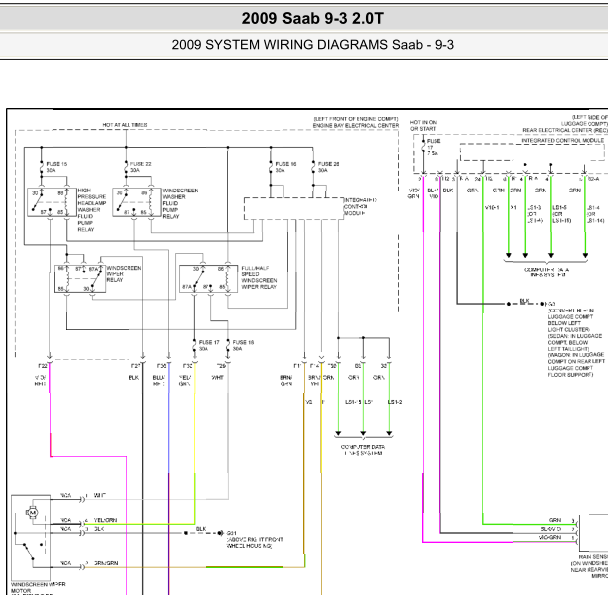Click 'ENGINE BAY ELECTRICAL CENTER' label
This screenshot has height=595, width=608.
[x=356, y=126]
